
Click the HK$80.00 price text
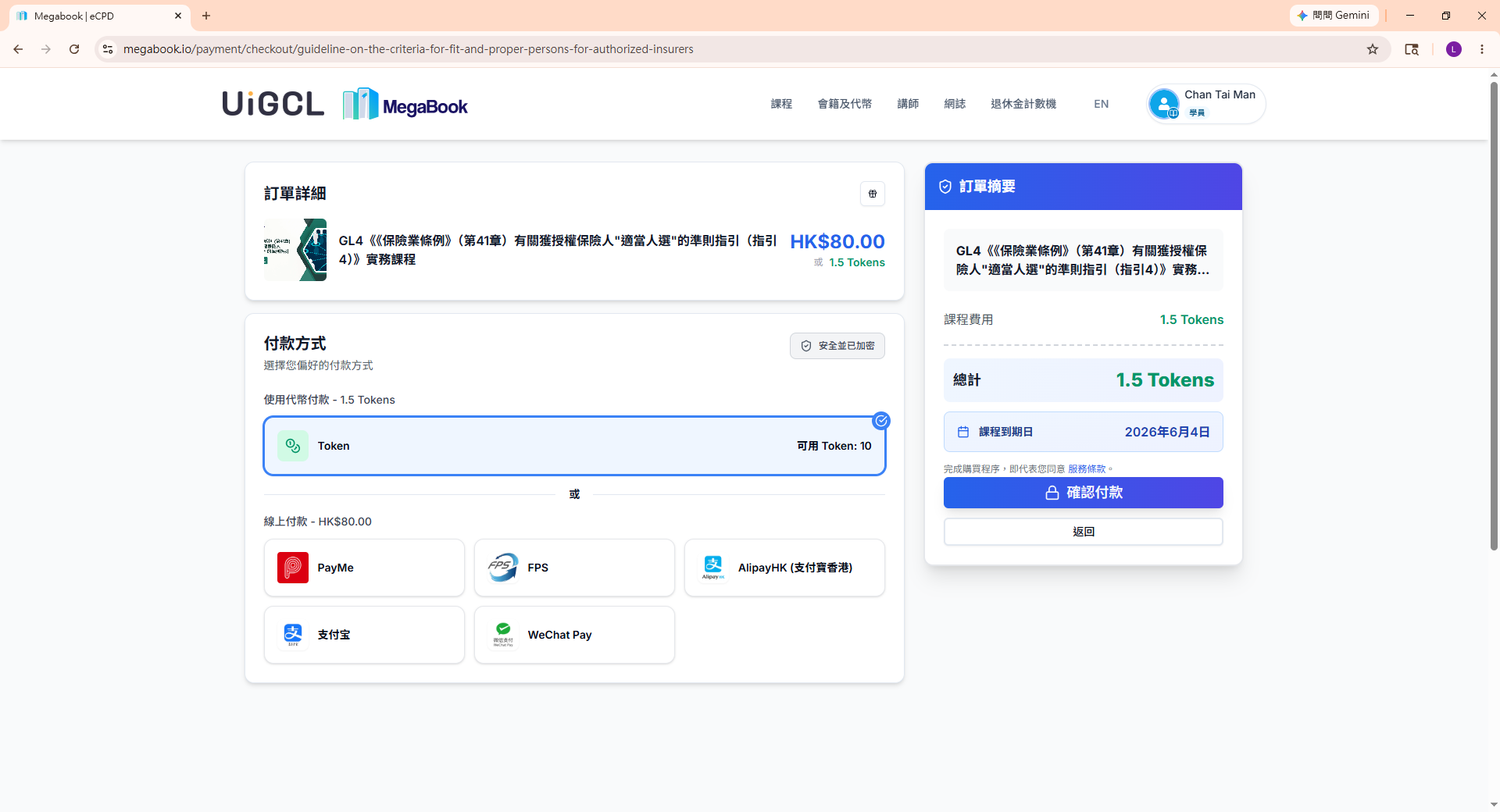[x=837, y=241]
